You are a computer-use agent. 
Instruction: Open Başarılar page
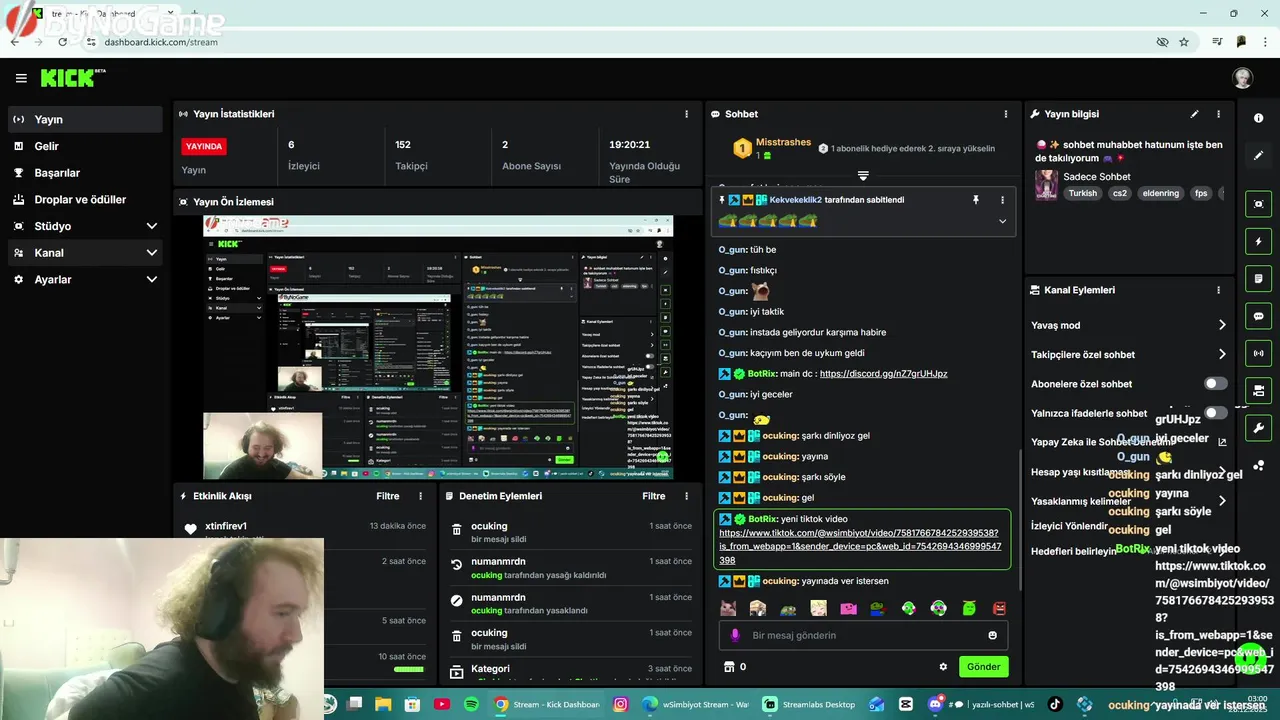pyautogui.click(x=85, y=173)
